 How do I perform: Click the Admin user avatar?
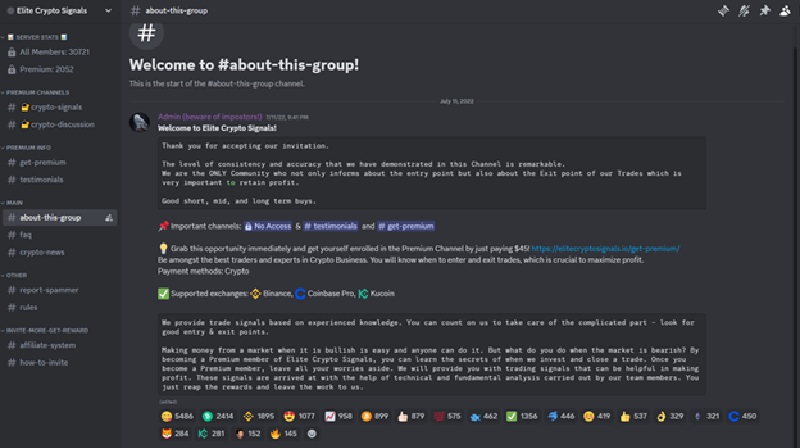(140, 123)
